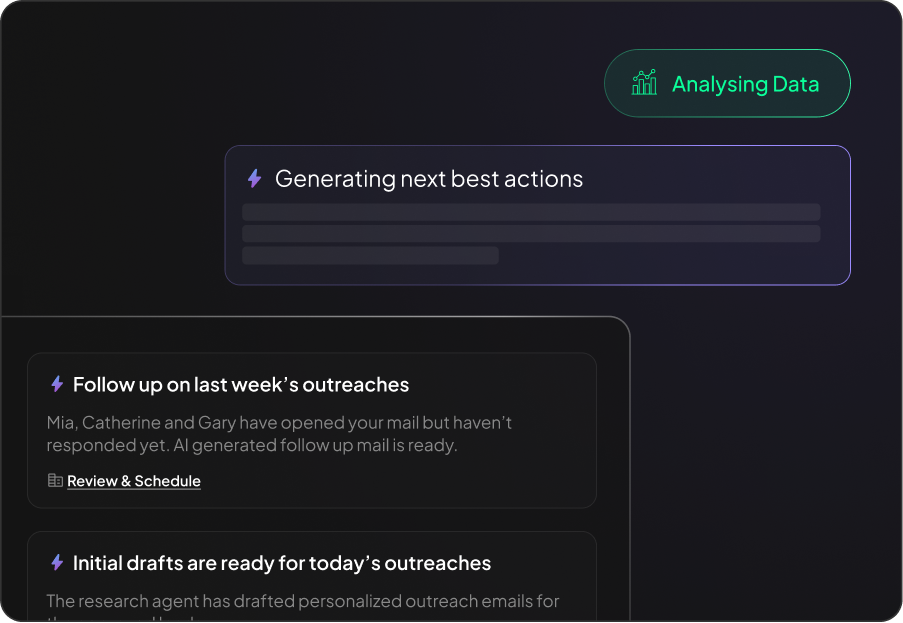Screen dimensions: 903x623
Task: Open Follow up on last week's outreaches
Action: click(x=241, y=385)
